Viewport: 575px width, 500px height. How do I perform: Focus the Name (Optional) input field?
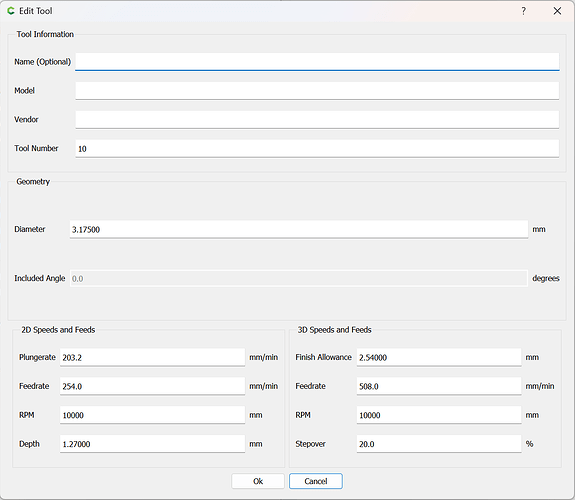pos(317,62)
